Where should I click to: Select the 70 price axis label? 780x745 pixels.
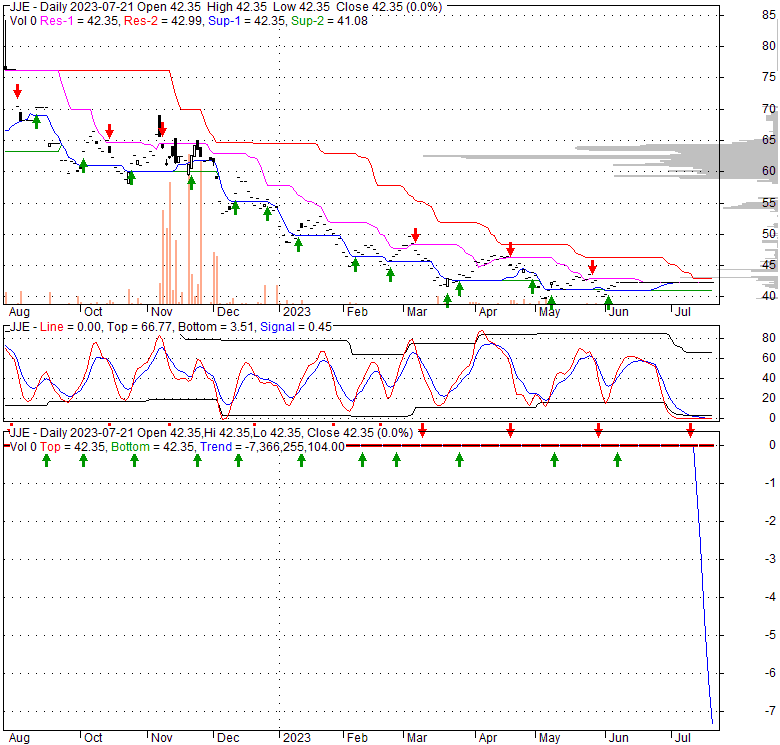769,108
